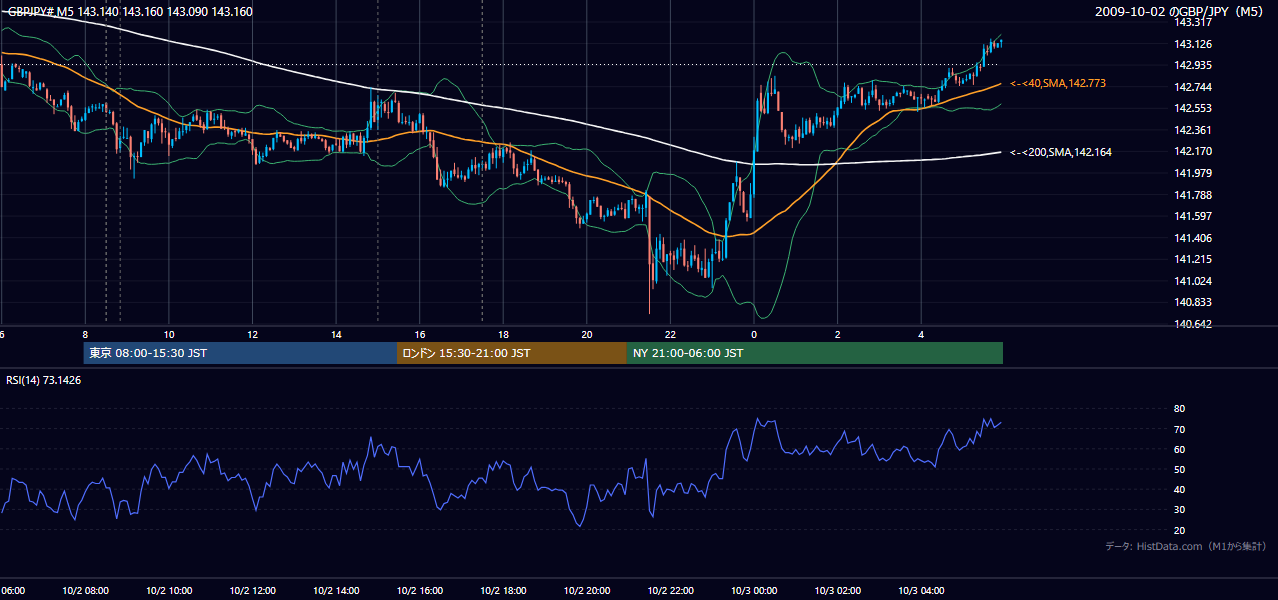Click the 東京 08:00-15:30 JST session bar

pyautogui.click(x=240, y=353)
